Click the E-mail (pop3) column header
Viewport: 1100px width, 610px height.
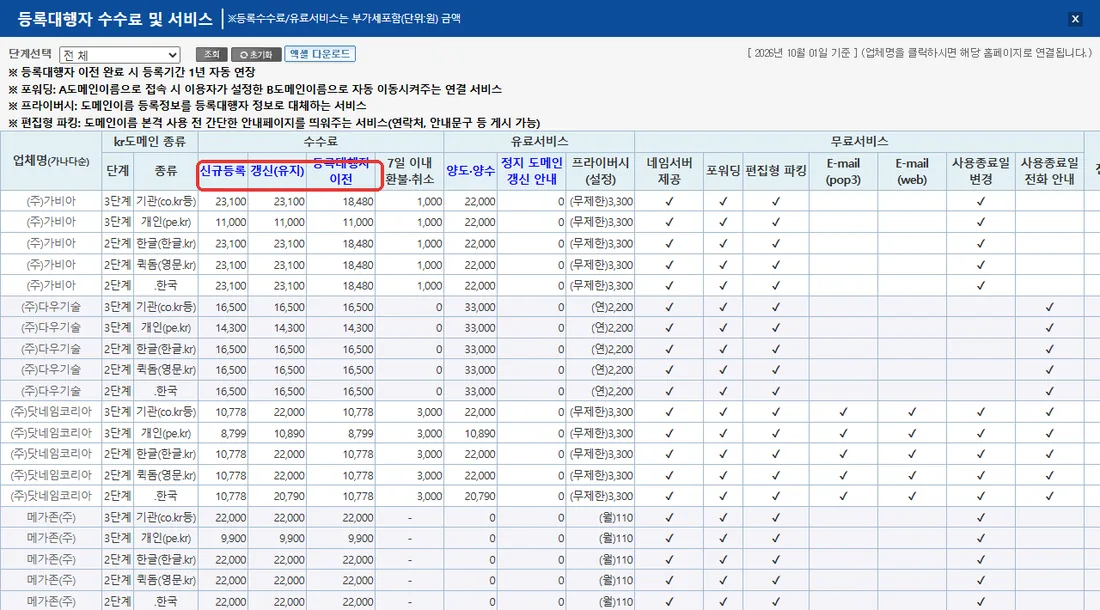843,171
